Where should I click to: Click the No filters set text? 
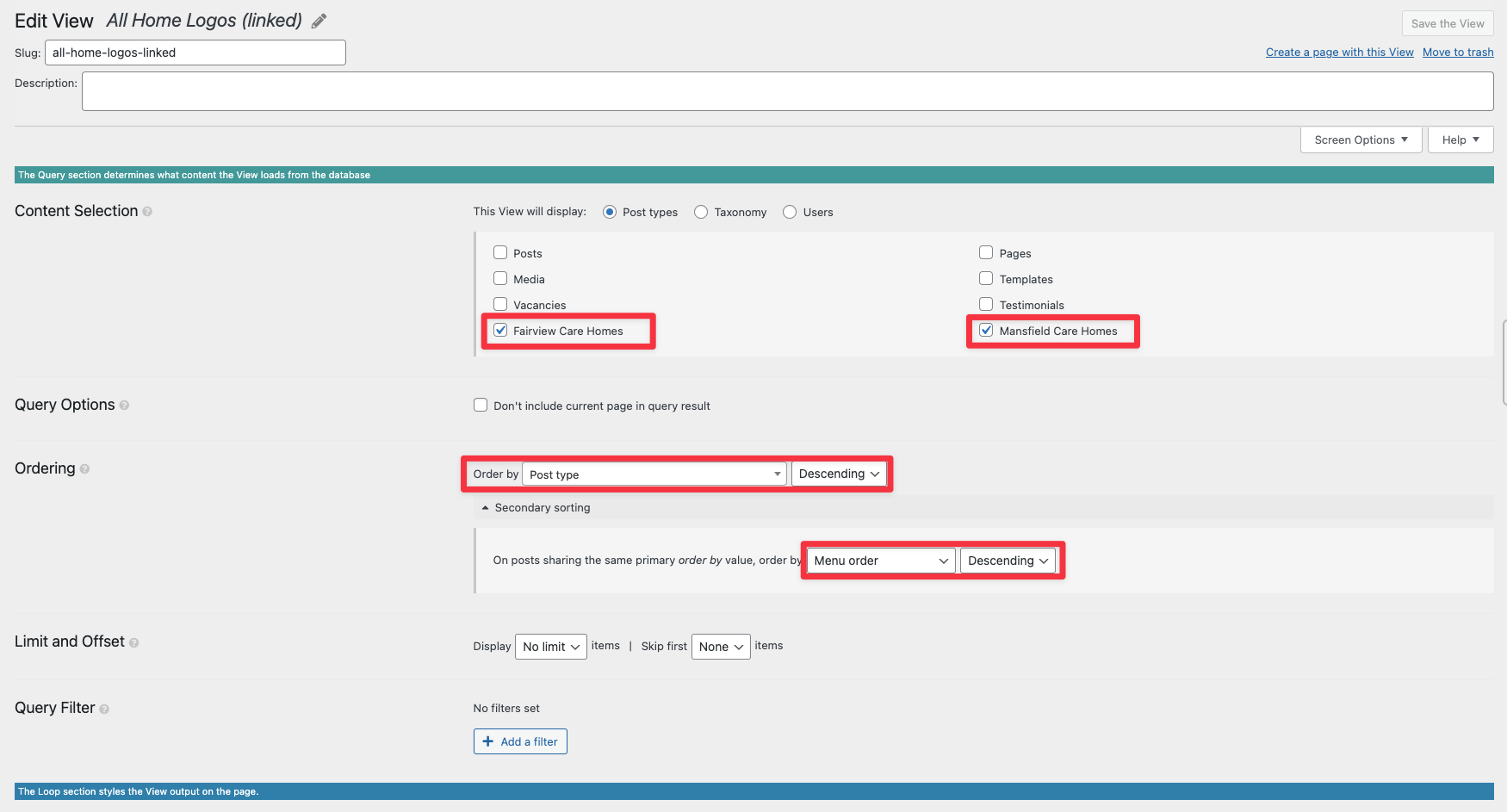tap(506, 708)
